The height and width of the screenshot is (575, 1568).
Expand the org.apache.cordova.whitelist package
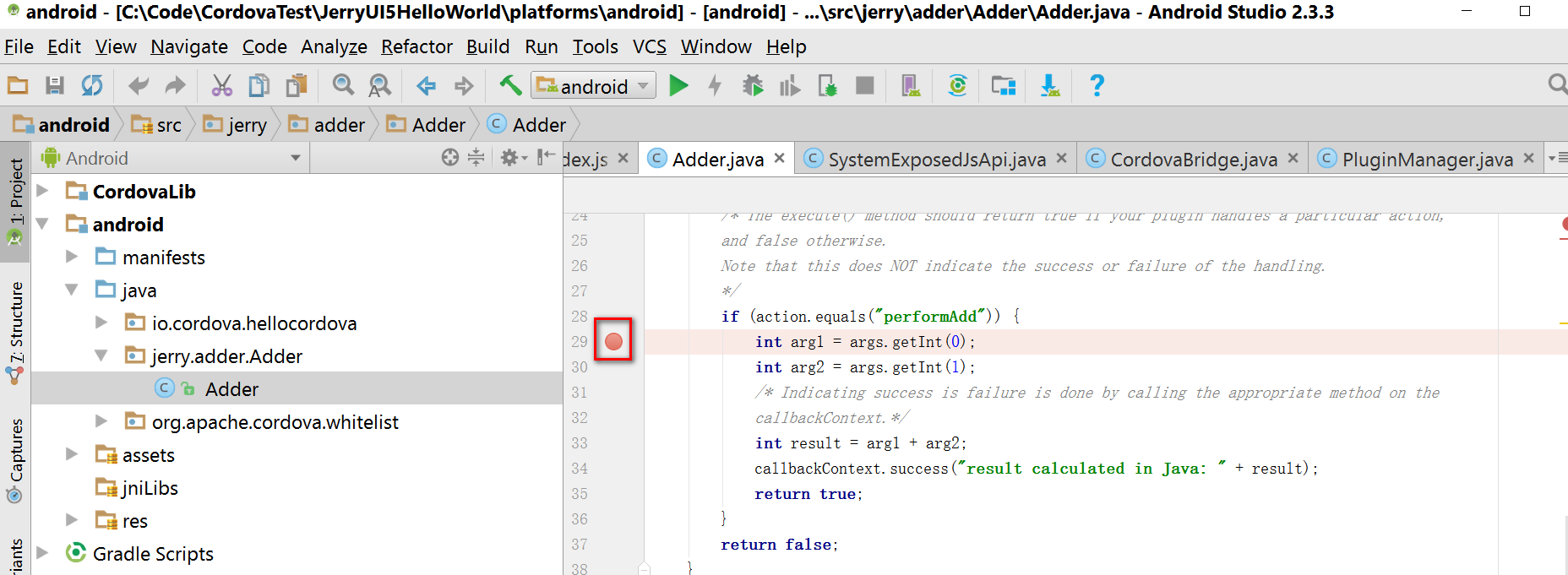101,421
